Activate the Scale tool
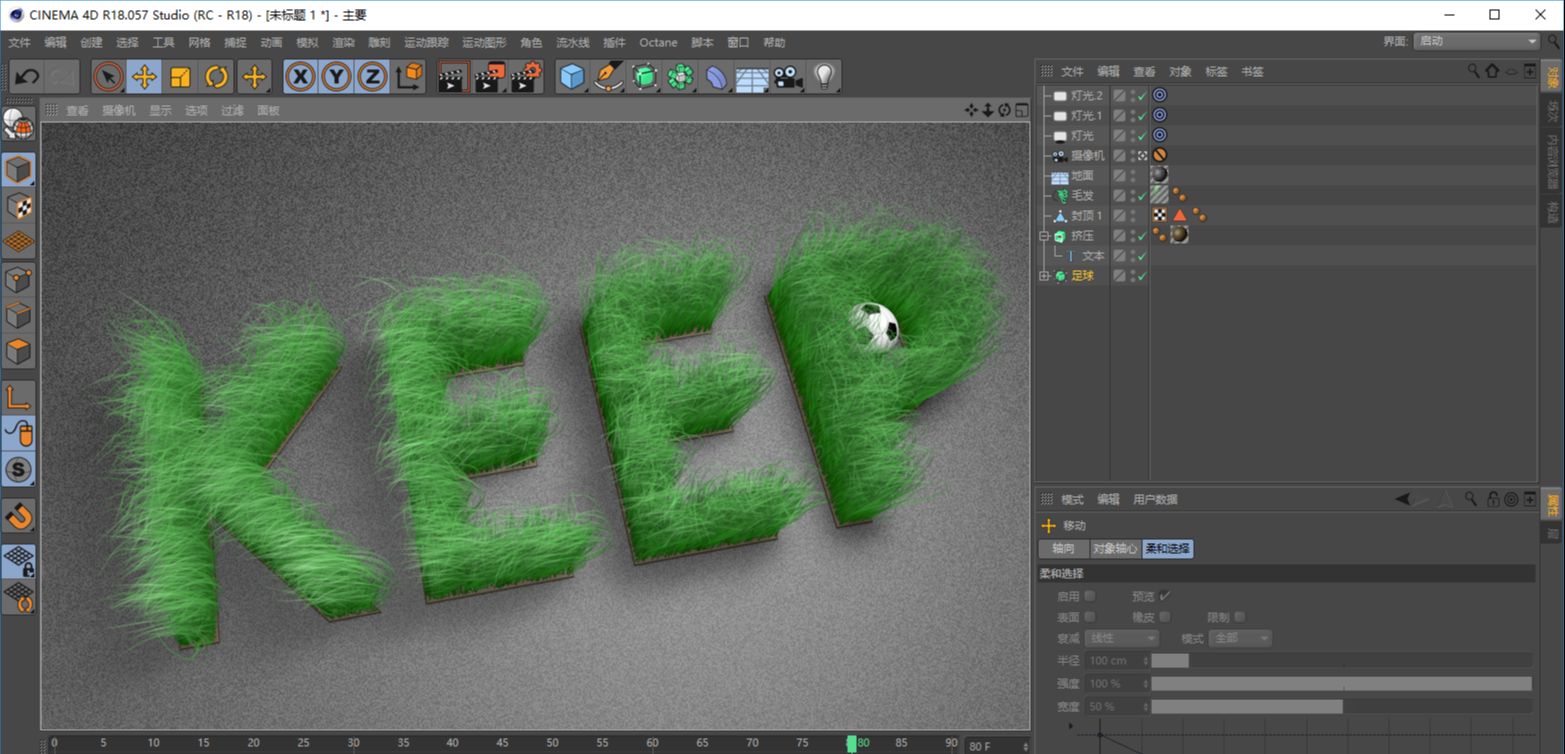Viewport: 1565px width, 754px height. pos(180,77)
